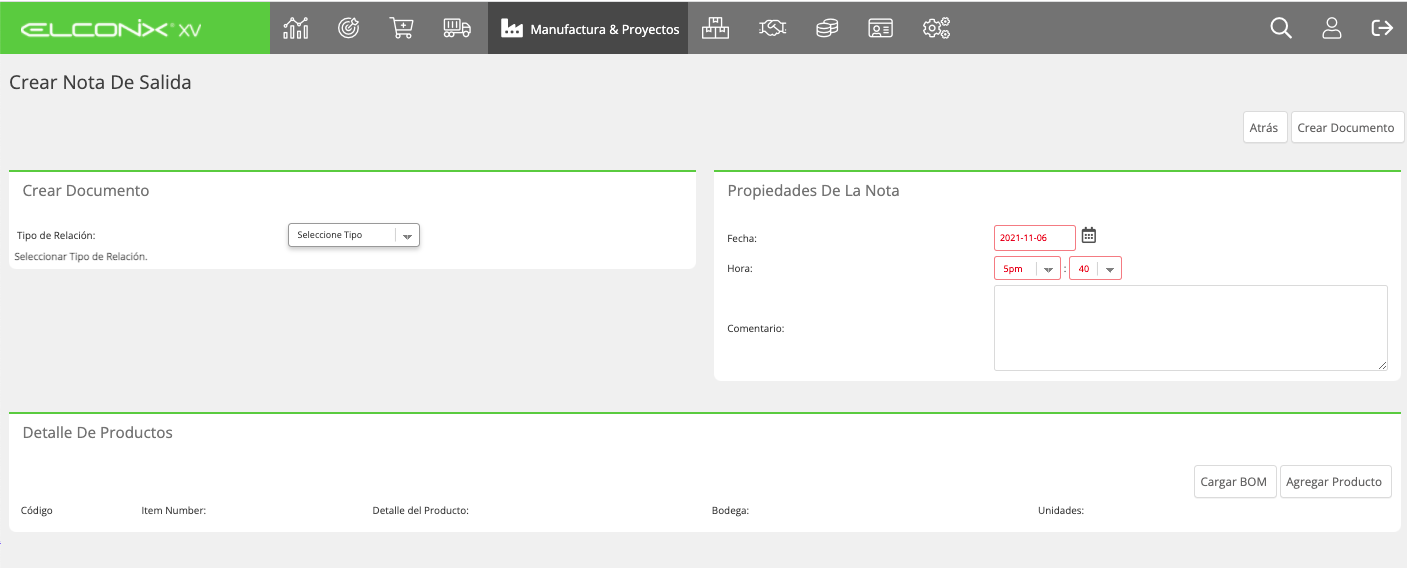This screenshot has height=568, width=1407.
Task: Open the container truck logistics icon
Action: pyautogui.click(x=457, y=28)
